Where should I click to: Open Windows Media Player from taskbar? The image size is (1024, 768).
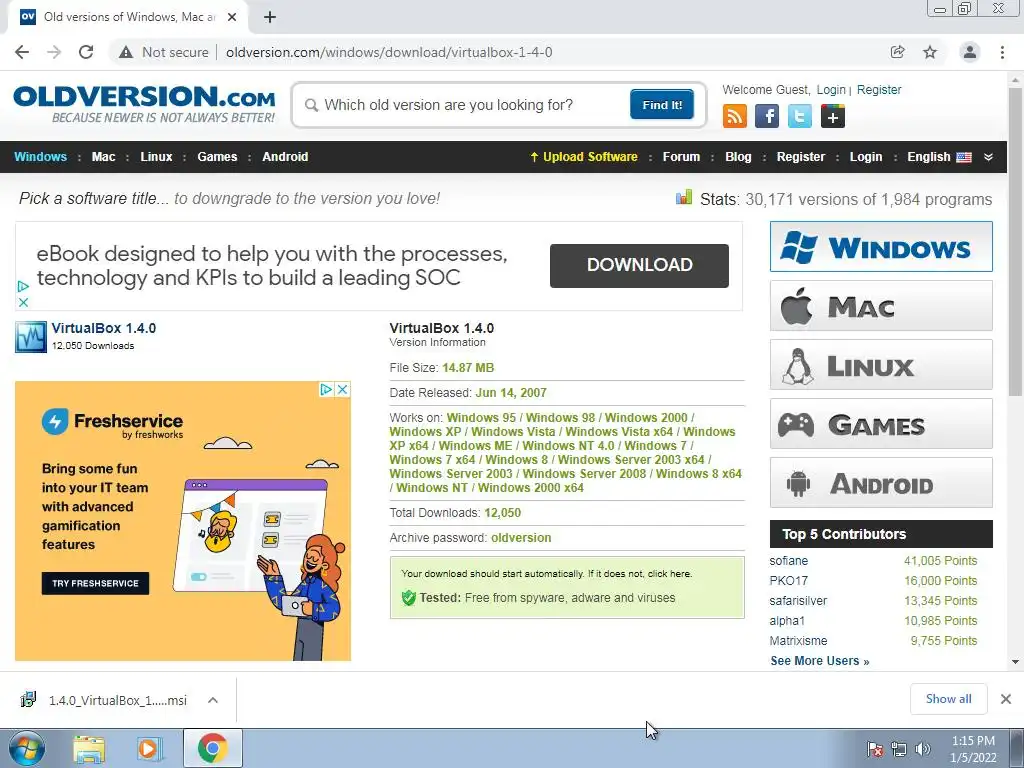click(148, 749)
